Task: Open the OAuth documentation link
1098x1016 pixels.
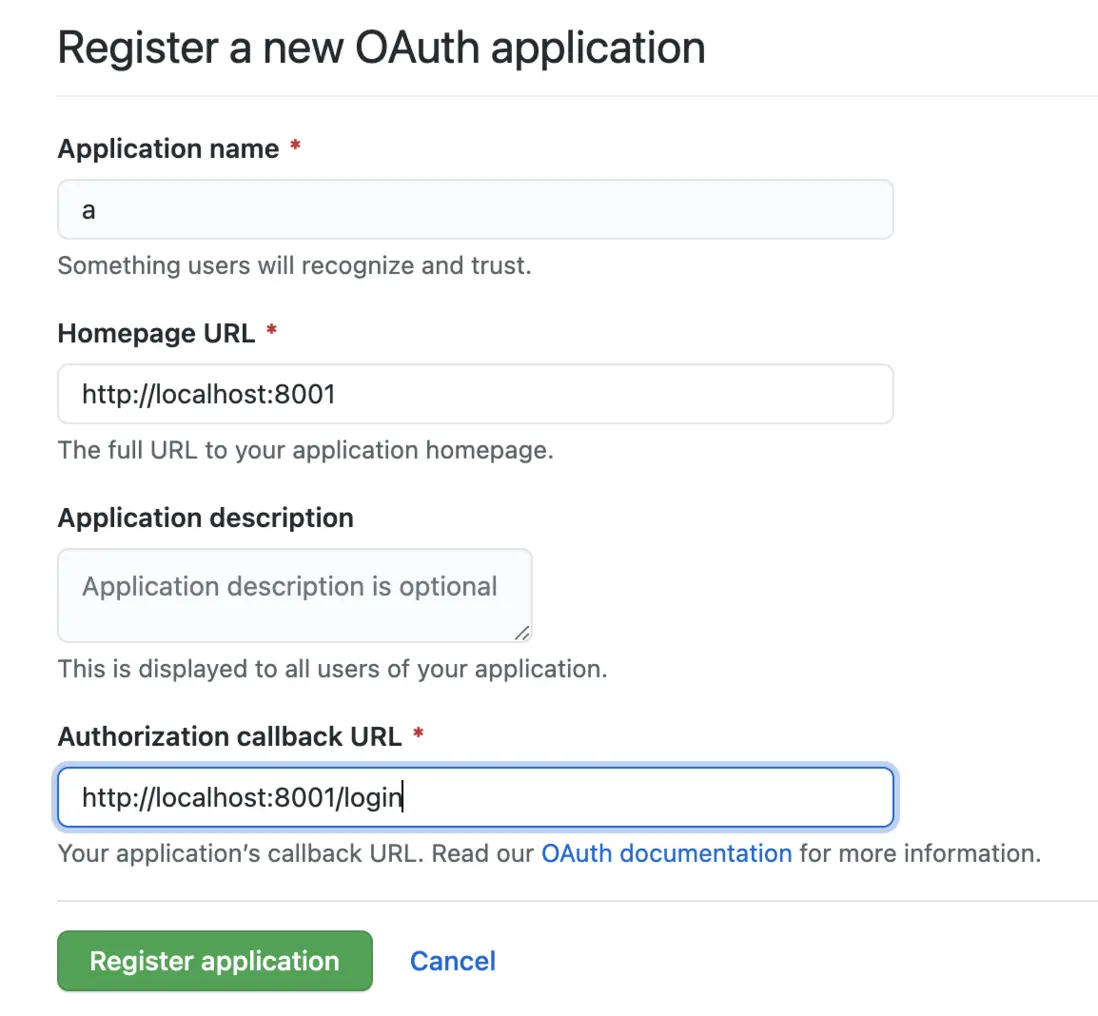Action: [666, 854]
